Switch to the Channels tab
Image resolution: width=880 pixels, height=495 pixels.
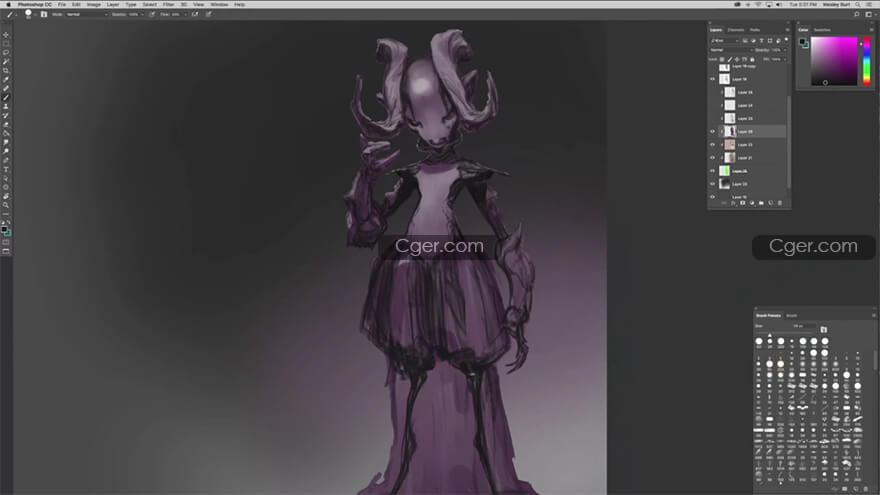[x=736, y=30]
